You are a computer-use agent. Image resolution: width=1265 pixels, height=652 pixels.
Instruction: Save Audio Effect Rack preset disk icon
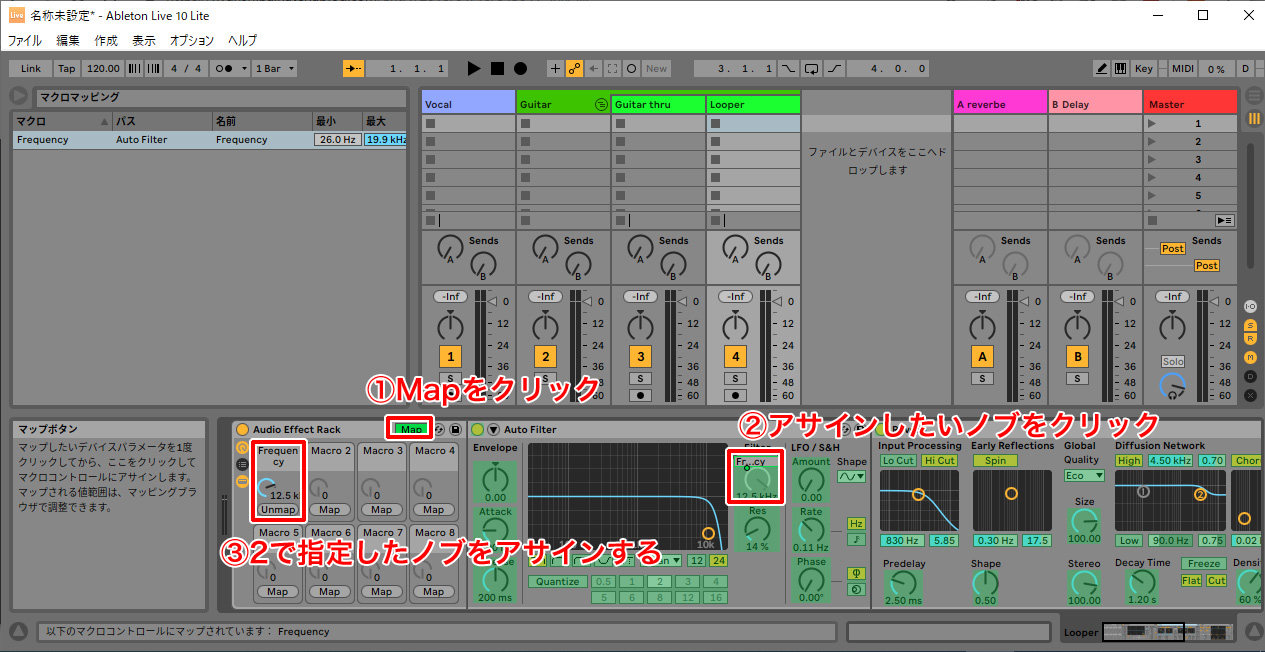click(455, 429)
